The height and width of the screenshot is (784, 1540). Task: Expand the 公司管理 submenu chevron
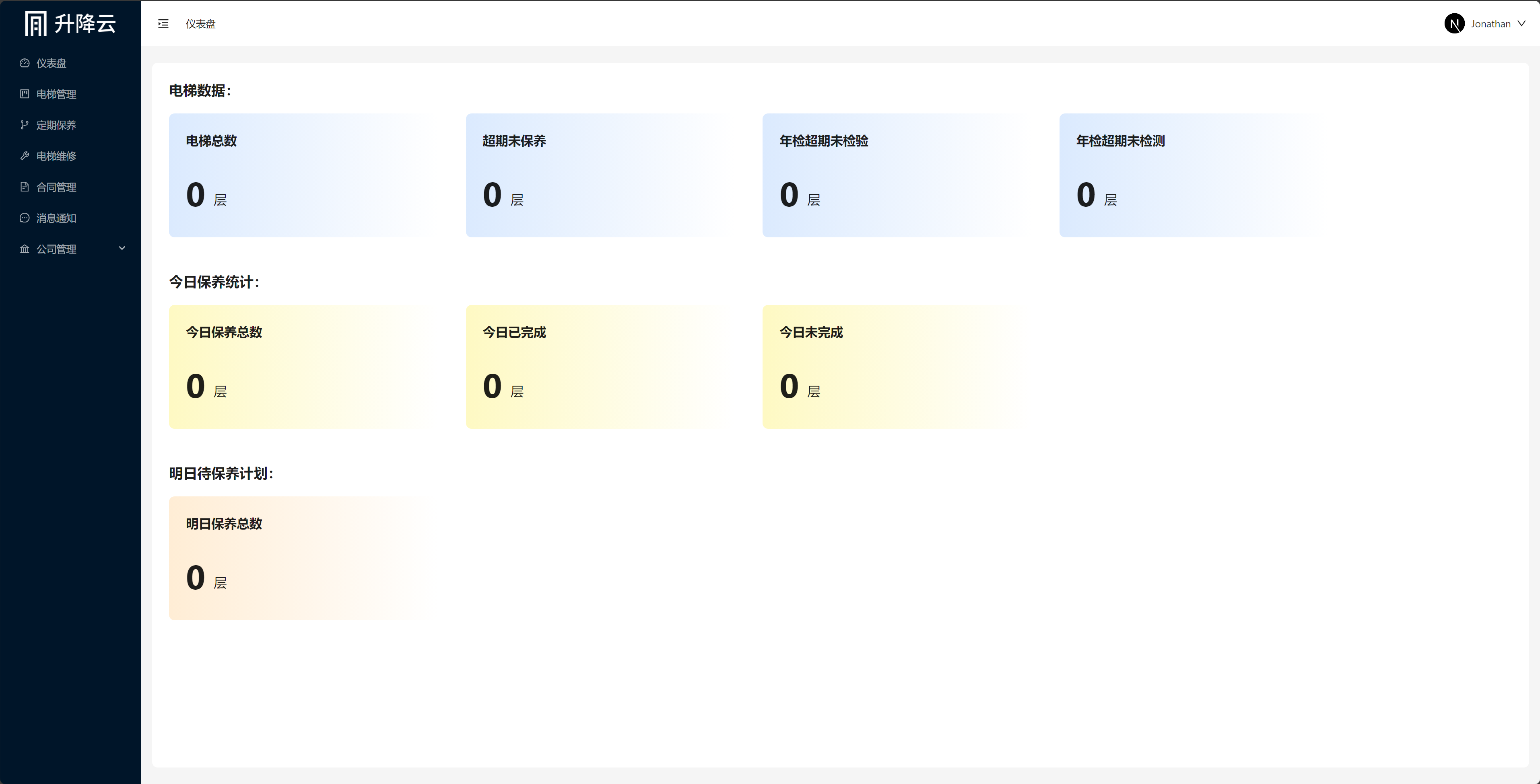122,249
